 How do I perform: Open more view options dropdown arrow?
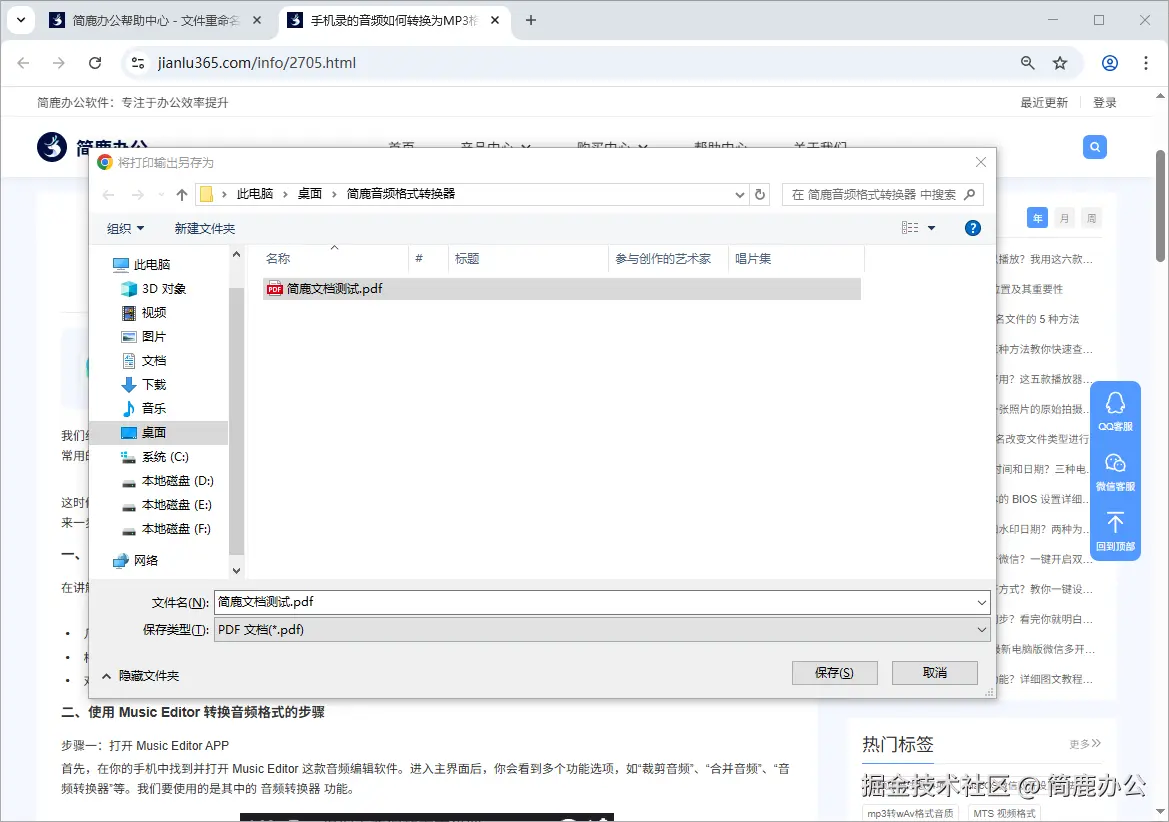point(931,228)
